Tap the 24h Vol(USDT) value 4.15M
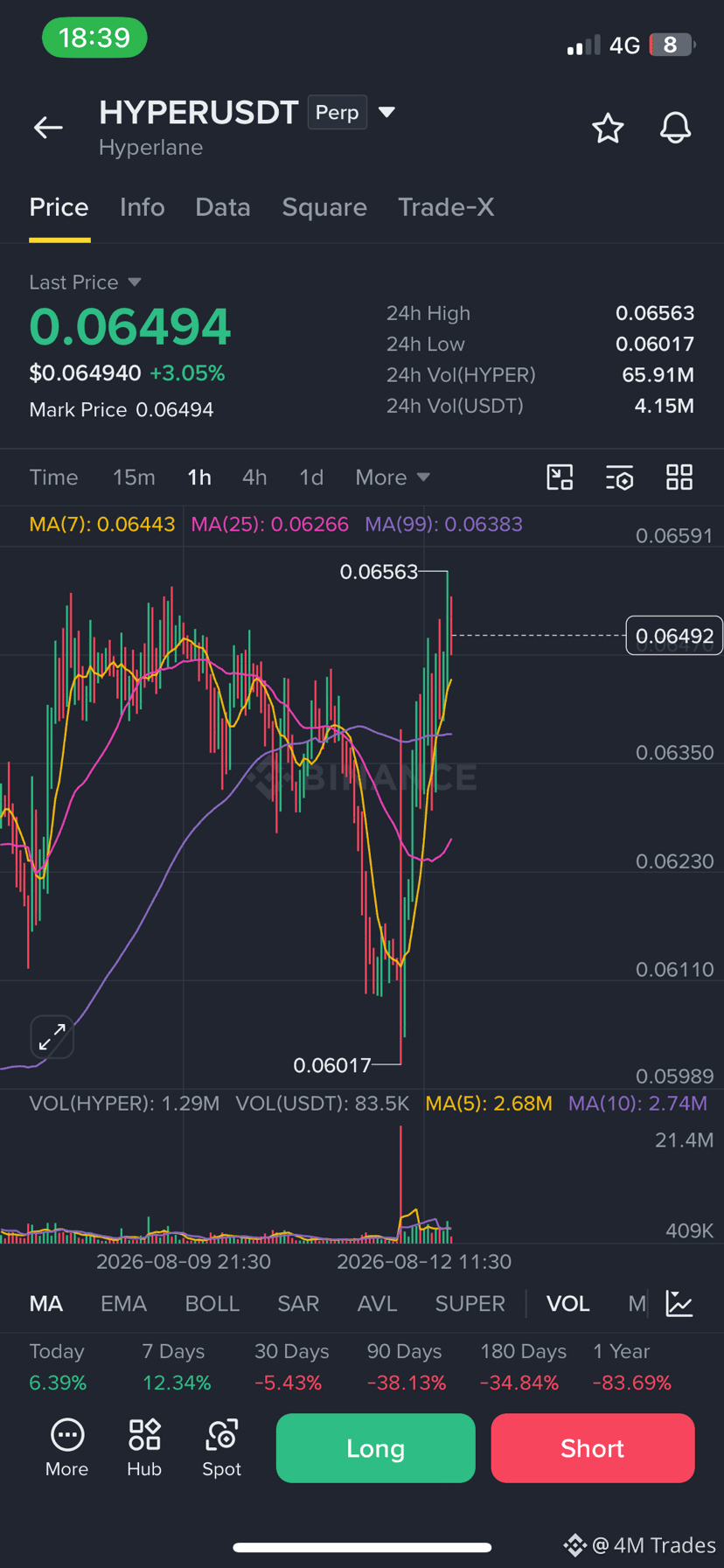Screen dimensions: 724x1568 665,406
